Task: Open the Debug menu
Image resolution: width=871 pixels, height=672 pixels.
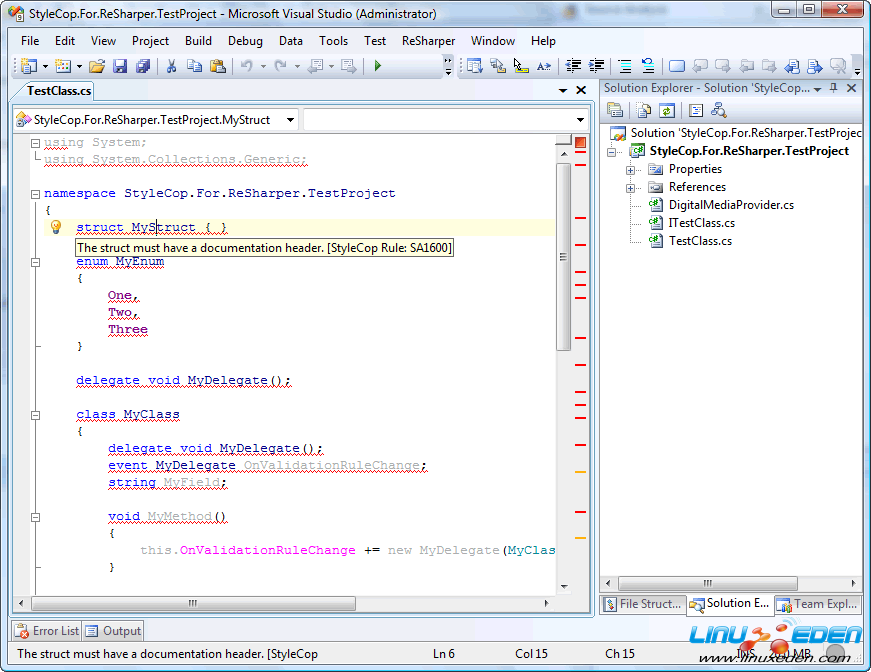Action: (x=245, y=41)
